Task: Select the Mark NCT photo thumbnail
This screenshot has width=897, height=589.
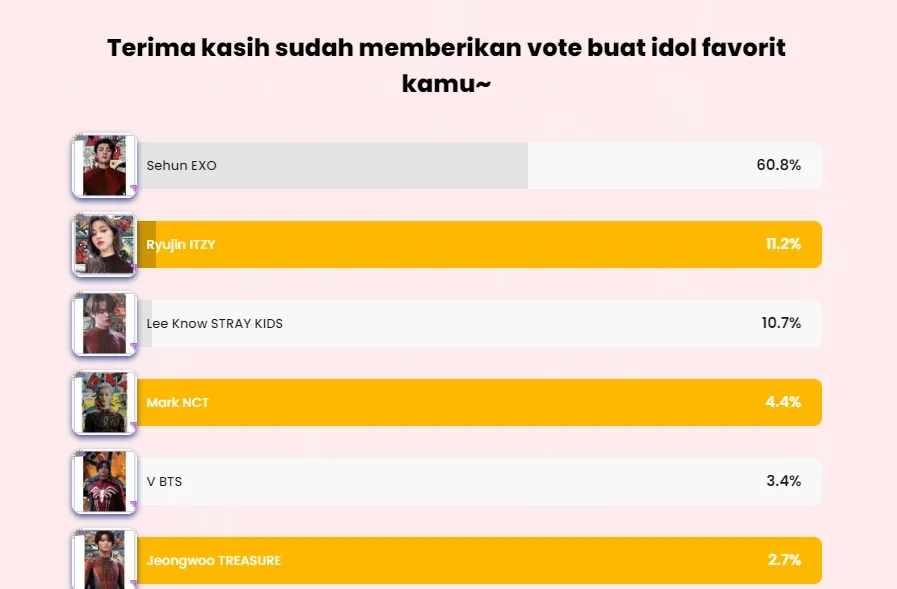Action: 104,403
